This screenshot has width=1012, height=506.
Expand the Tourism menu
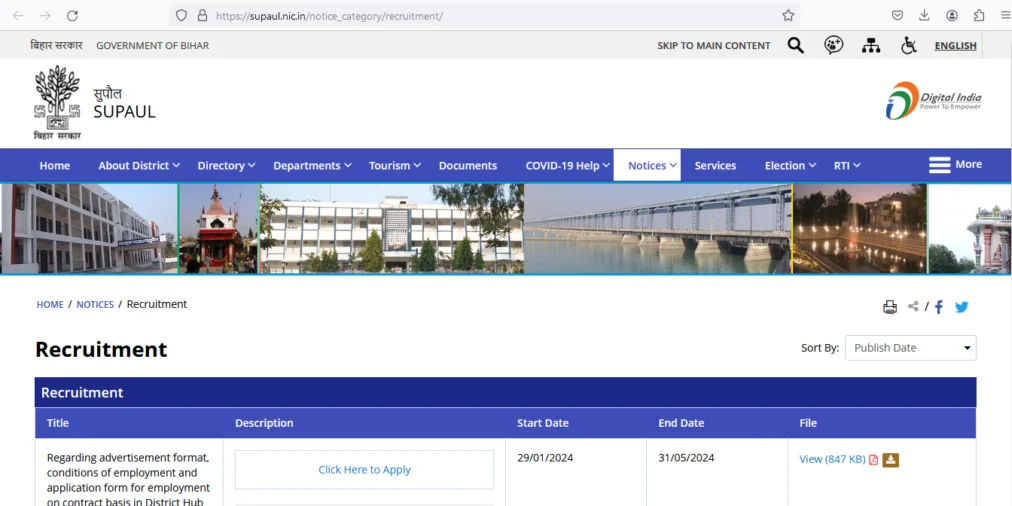[394, 166]
